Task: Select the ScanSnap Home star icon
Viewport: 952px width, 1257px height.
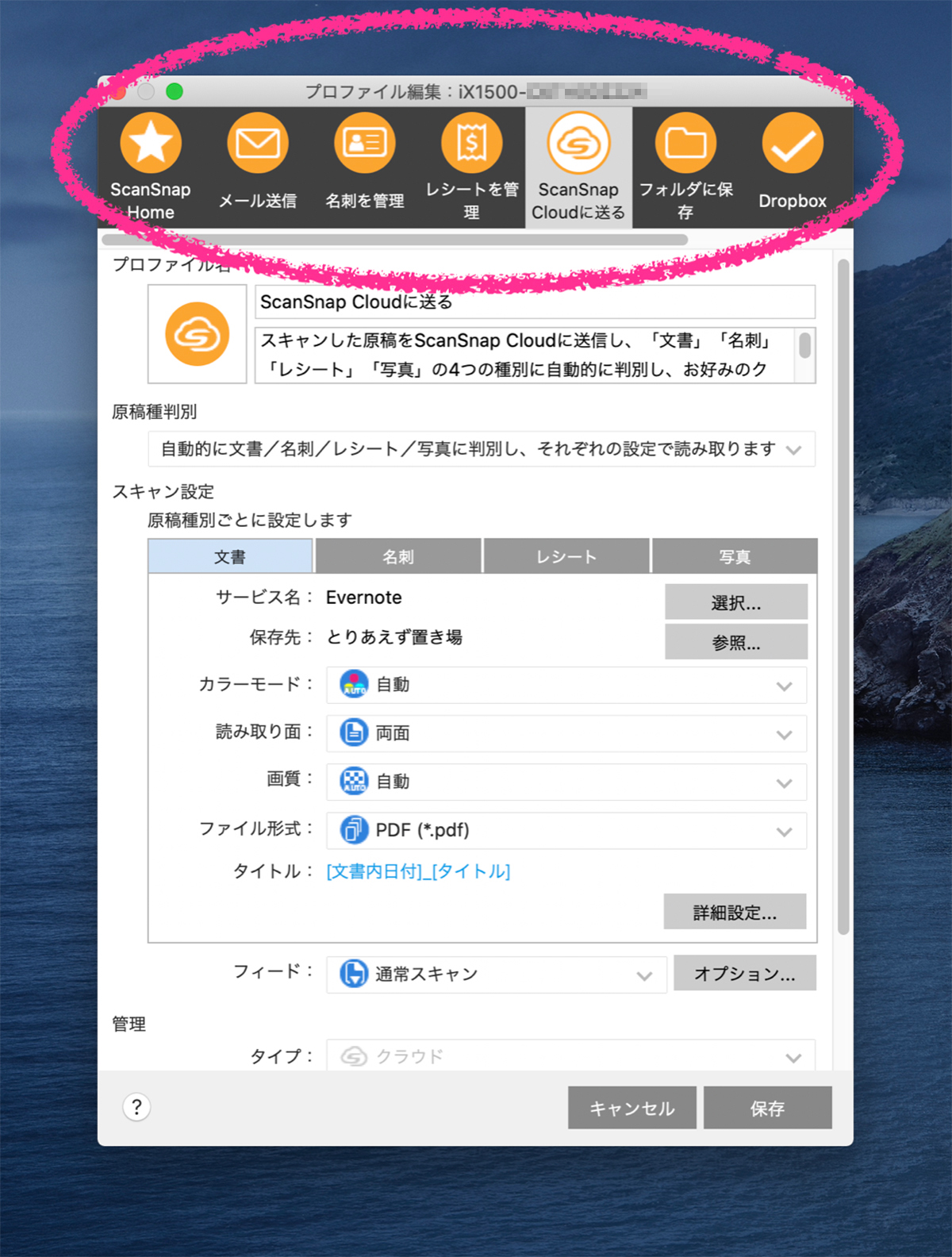Action: 151,144
